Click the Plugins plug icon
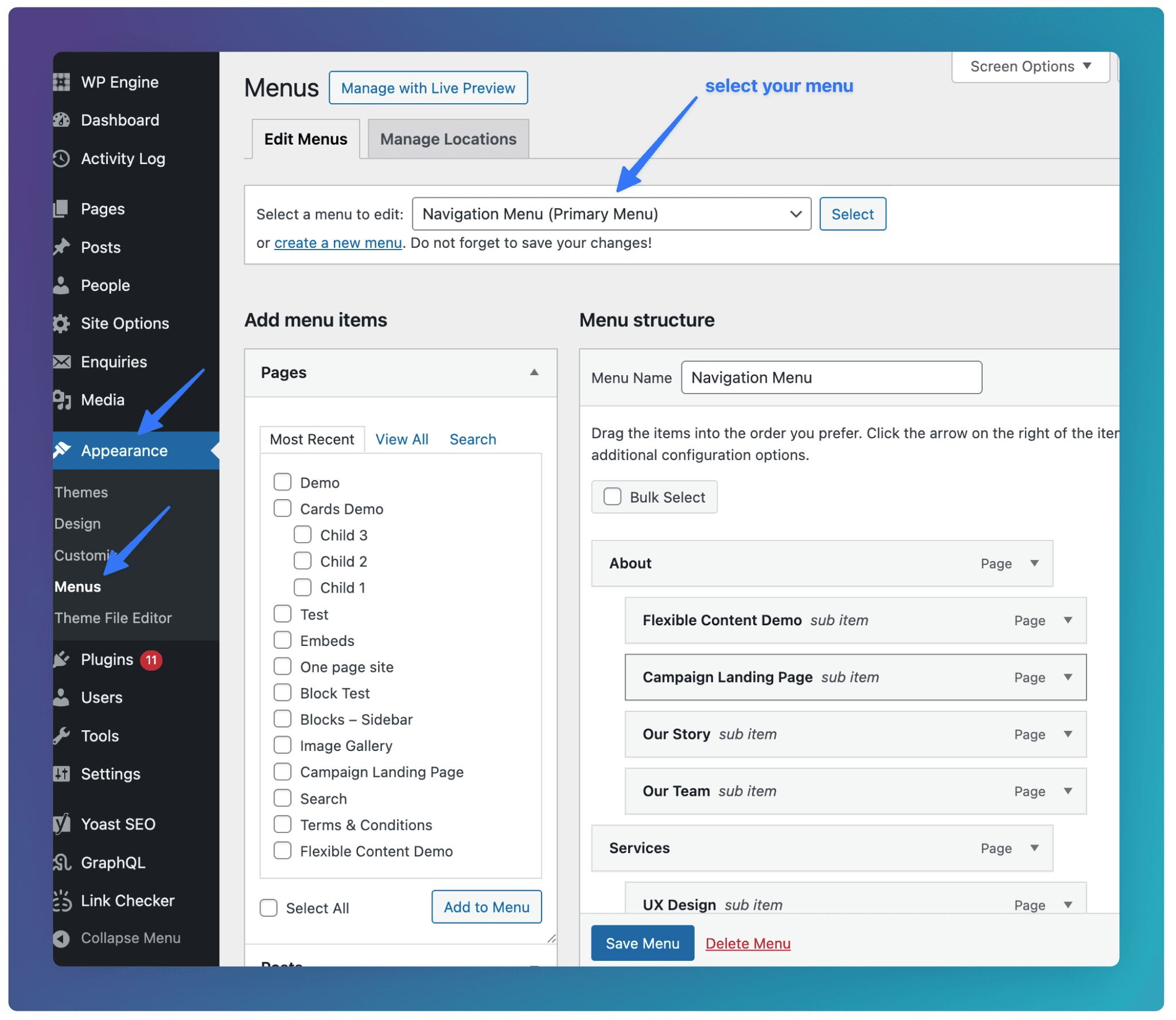 61,659
